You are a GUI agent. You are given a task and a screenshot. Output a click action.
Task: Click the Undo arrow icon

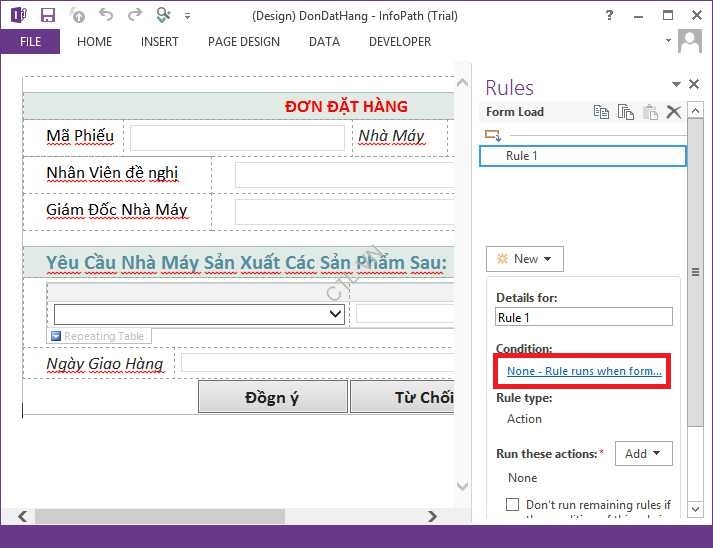(x=106, y=15)
